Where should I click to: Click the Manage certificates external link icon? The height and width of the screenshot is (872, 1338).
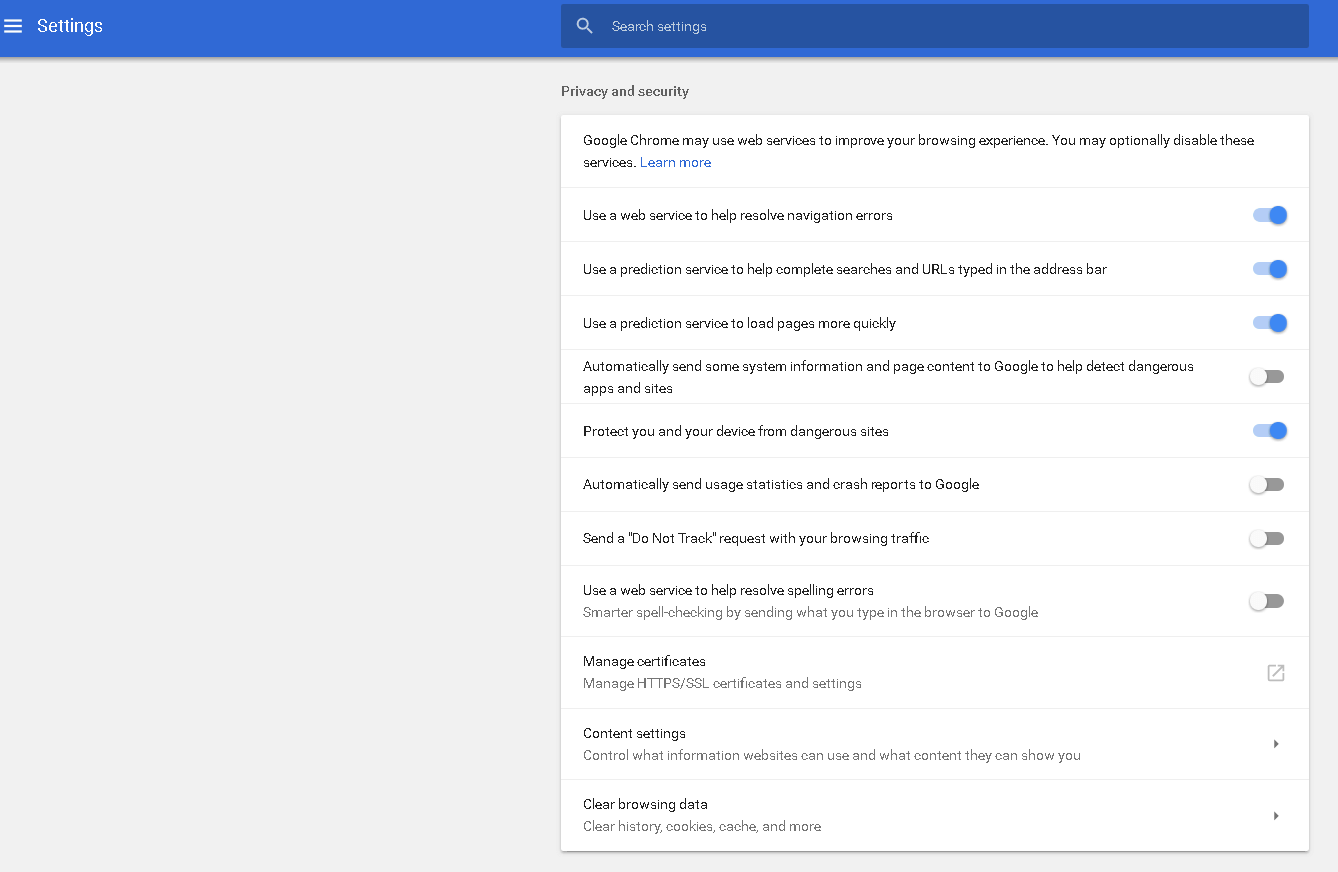(x=1275, y=673)
